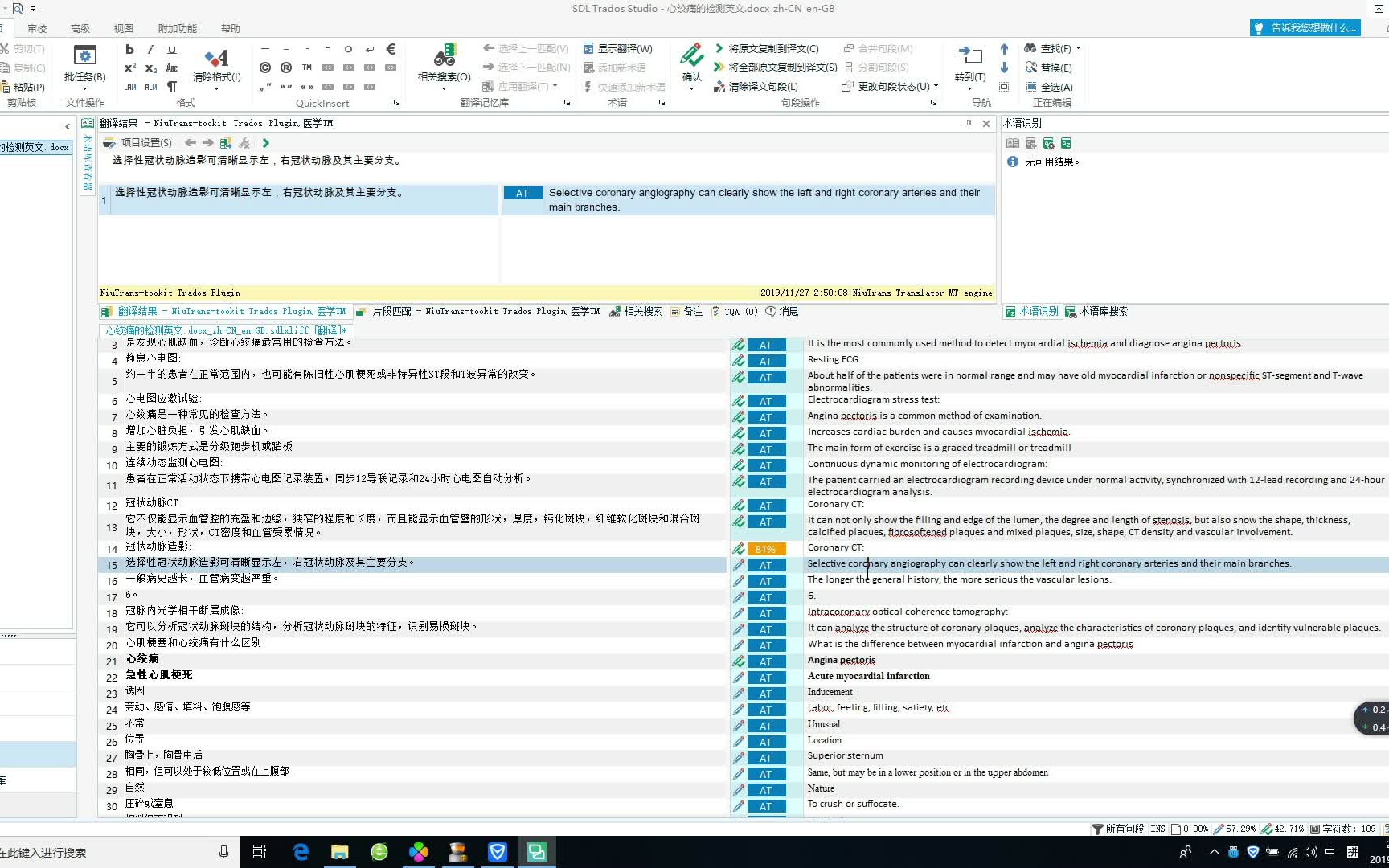Switch to 备注 comments tab

[x=686, y=312]
